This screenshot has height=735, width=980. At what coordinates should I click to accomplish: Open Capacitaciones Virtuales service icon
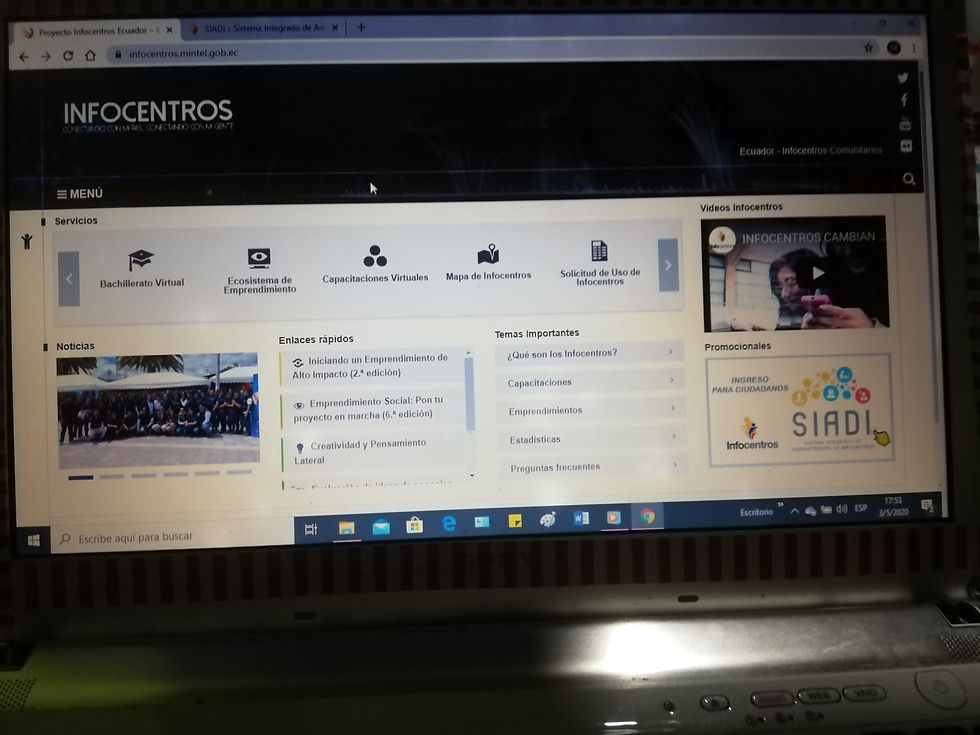pyautogui.click(x=375, y=256)
